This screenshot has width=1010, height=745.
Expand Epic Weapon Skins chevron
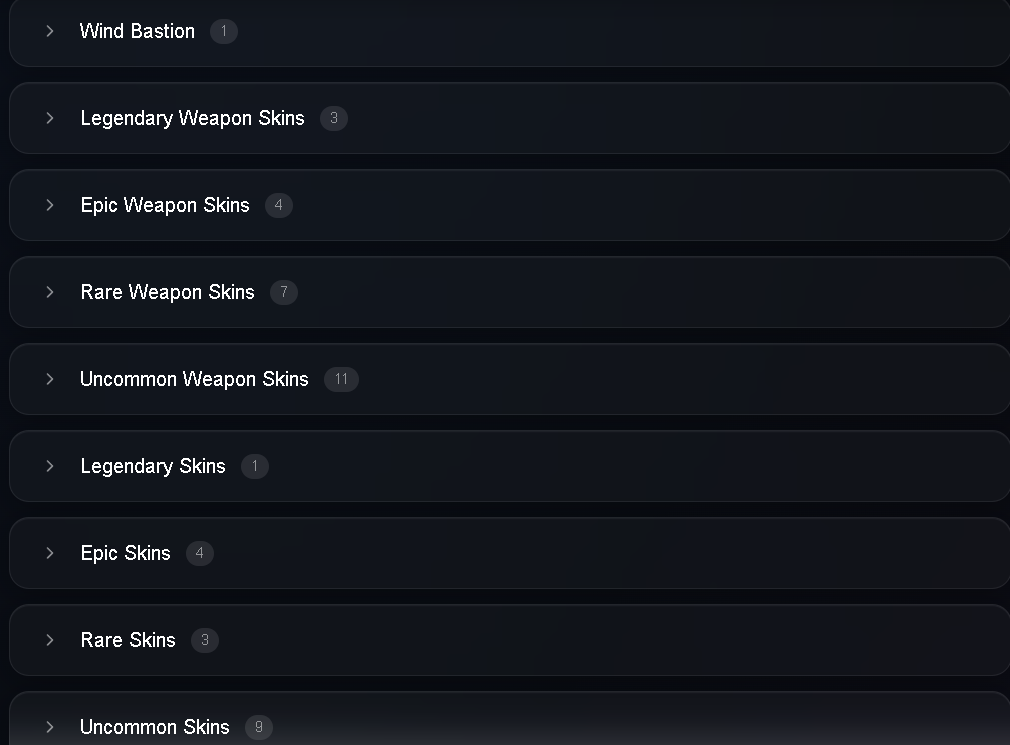coord(50,205)
